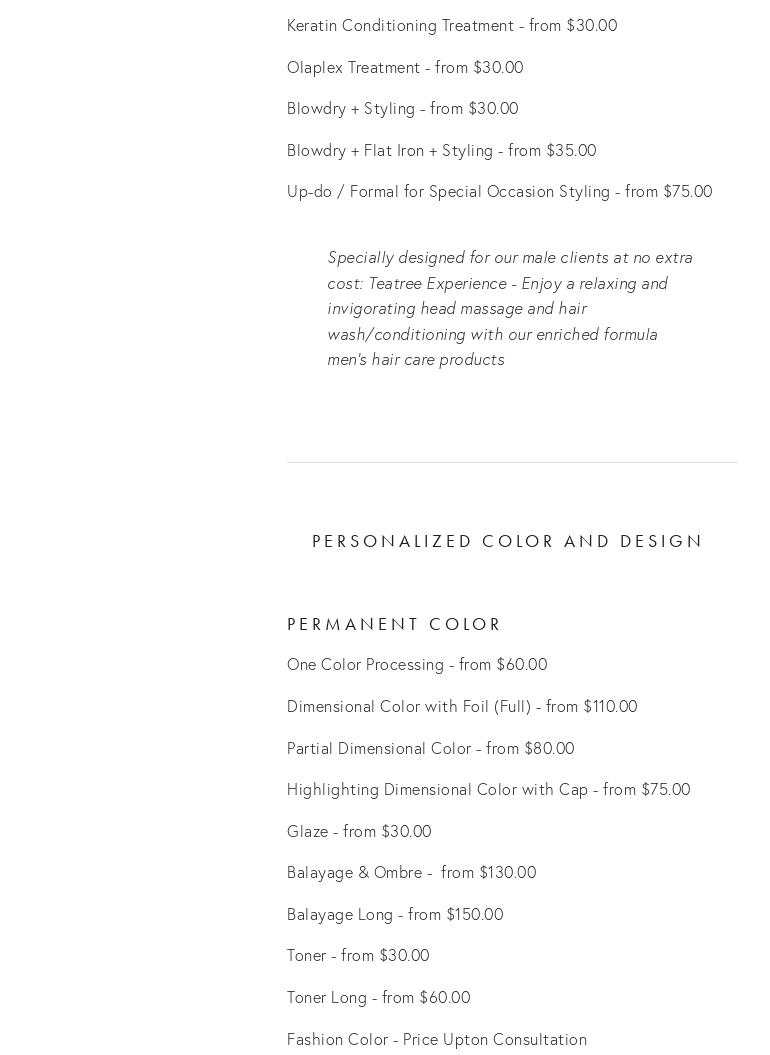Click Blowdry + Flat Iron + Styling entry
Image resolution: width=770 pixels, height=1055 pixels.
click(441, 150)
